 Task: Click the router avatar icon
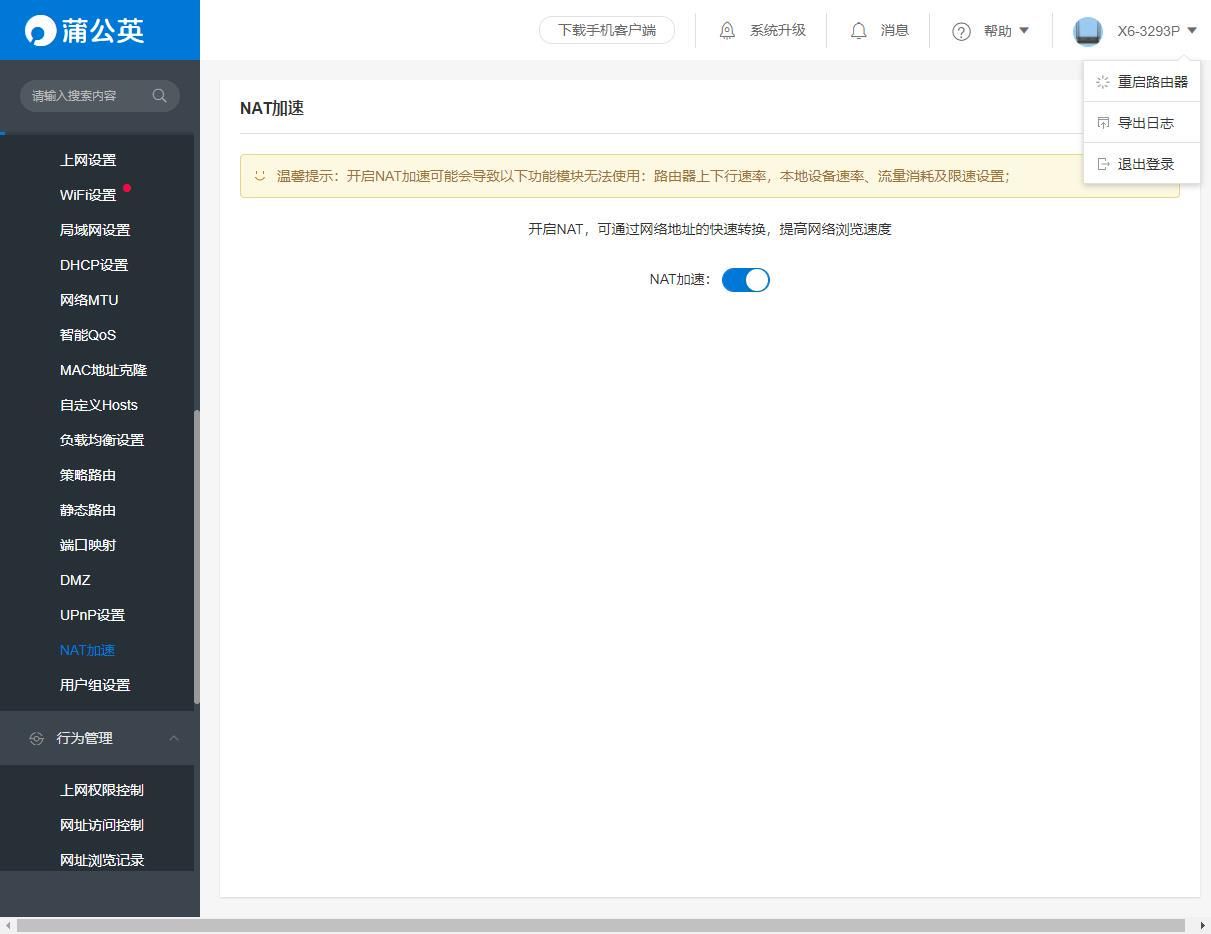click(x=1087, y=31)
